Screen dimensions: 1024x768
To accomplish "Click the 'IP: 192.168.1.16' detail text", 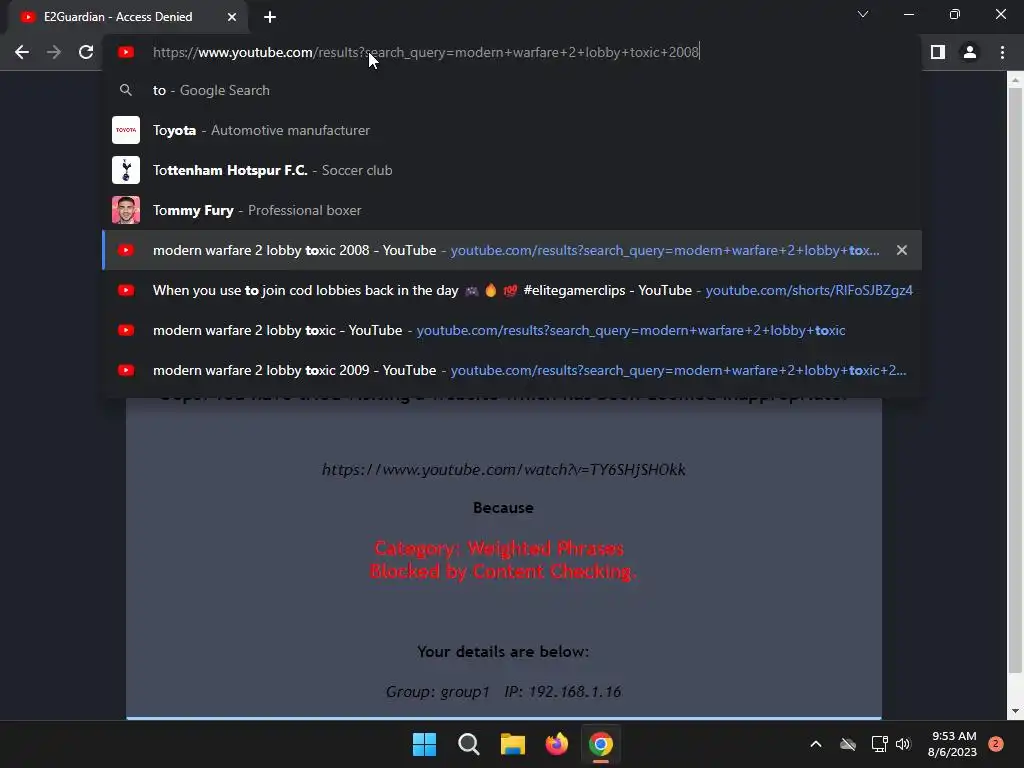I will 562,692.
